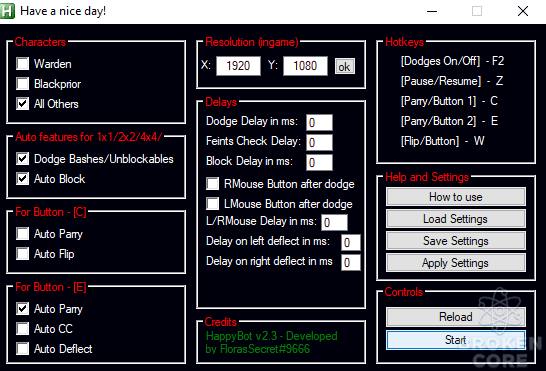
Task: Click the Save Settings button
Action: point(456,241)
